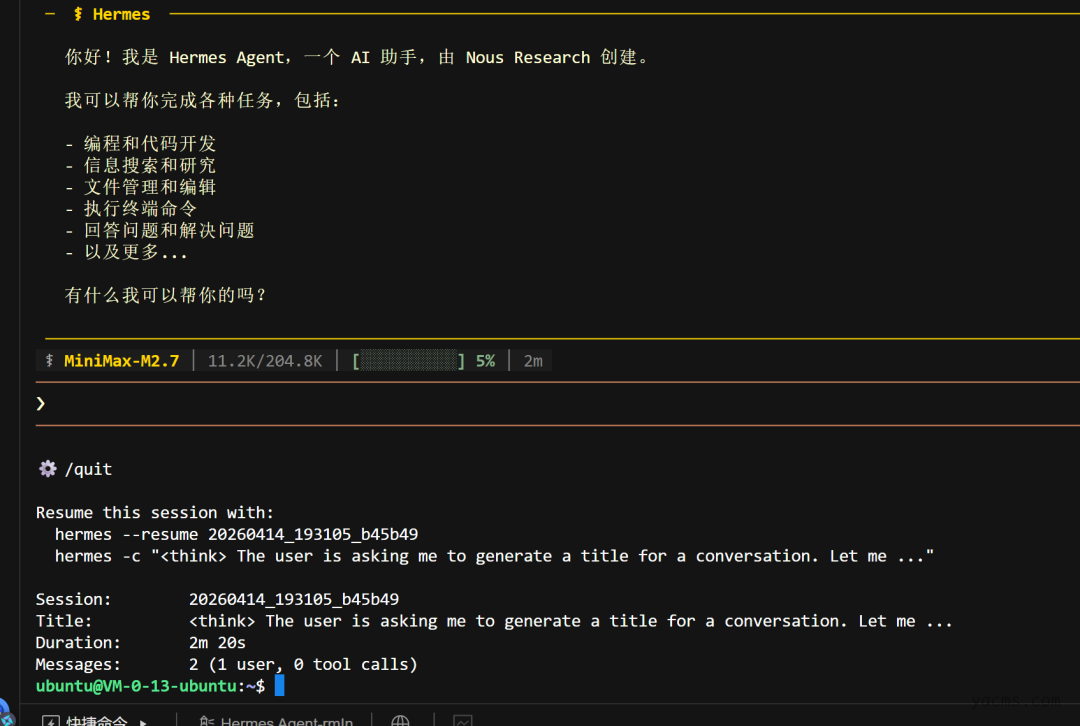
Task: Click the MiniMax-M2.7 model name
Action: click(121, 361)
